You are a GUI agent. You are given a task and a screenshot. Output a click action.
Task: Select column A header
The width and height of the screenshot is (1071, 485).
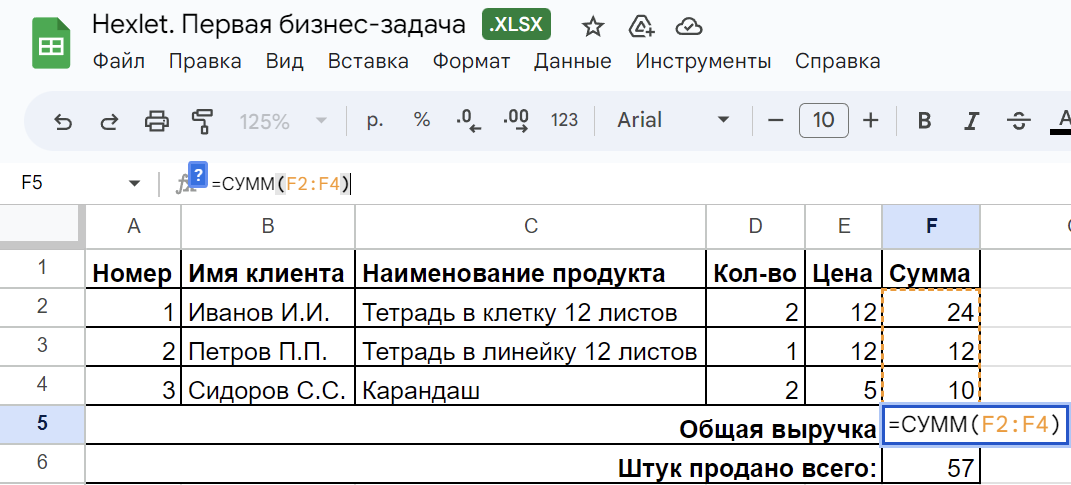[133, 227]
